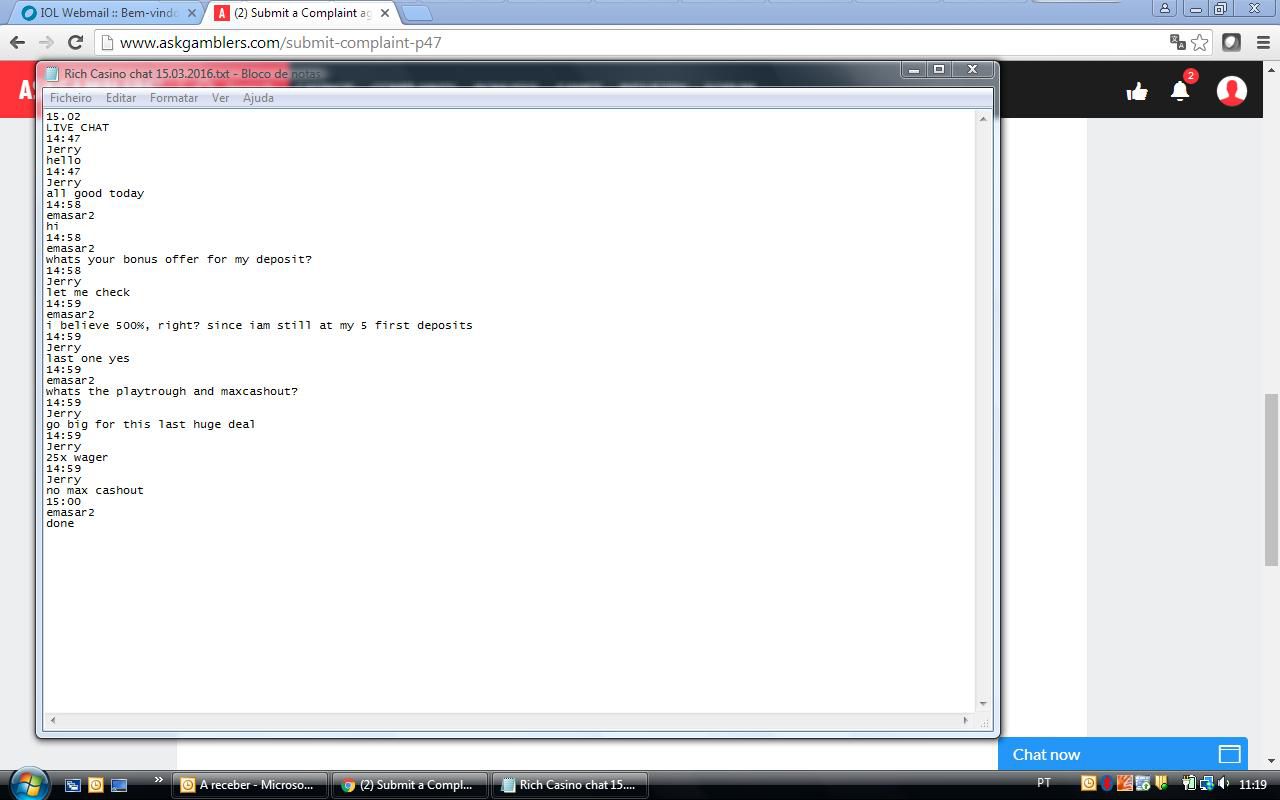The image size is (1280, 800).
Task: Click Notepad vertical scrollbar up arrow
Action: (x=983, y=119)
